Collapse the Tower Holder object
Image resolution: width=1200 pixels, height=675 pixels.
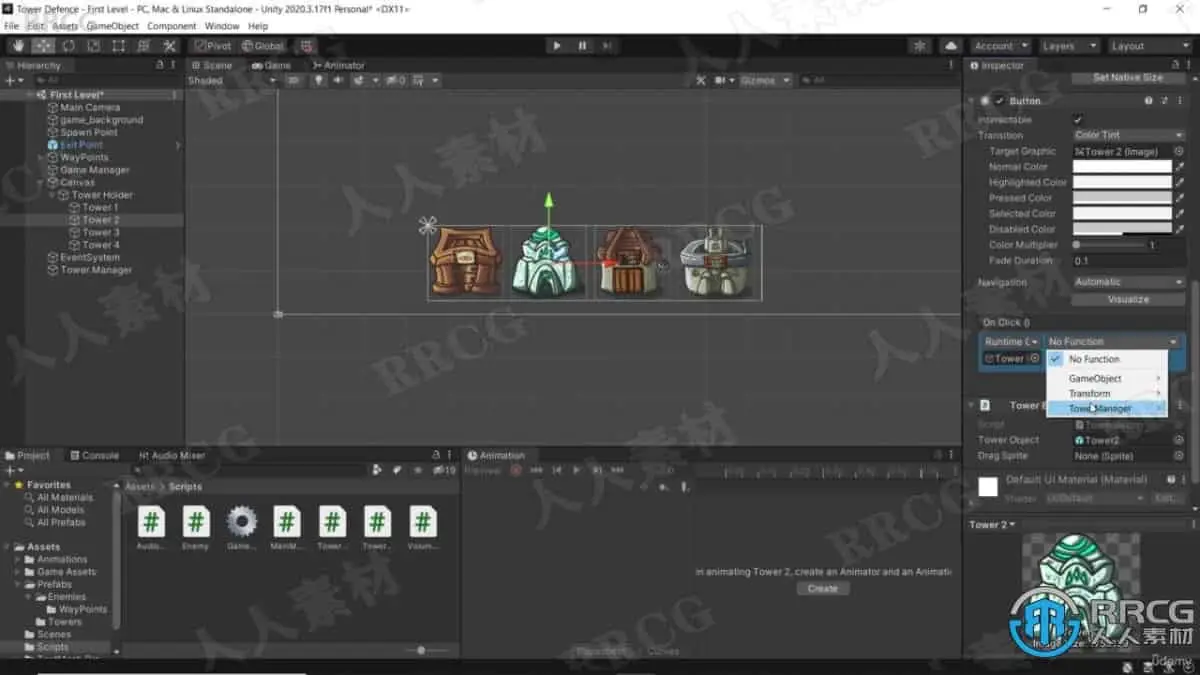52,195
